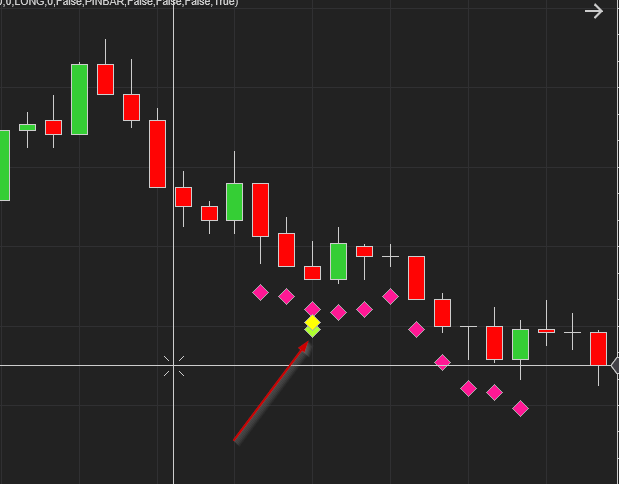This screenshot has width=619, height=484.
Task: Select the yellow diamond marker
Action: tap(312, 322)
